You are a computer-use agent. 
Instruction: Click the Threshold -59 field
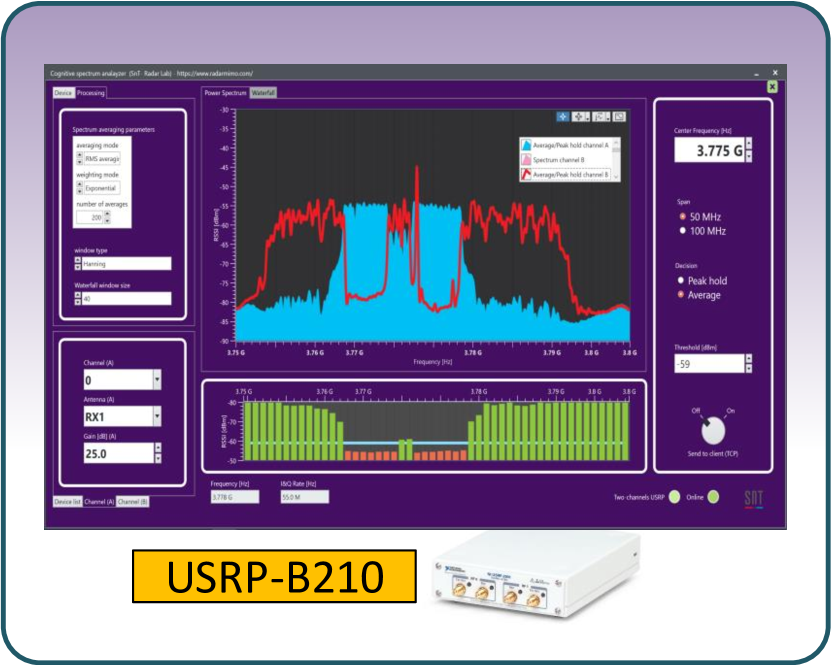coord(709,363)
